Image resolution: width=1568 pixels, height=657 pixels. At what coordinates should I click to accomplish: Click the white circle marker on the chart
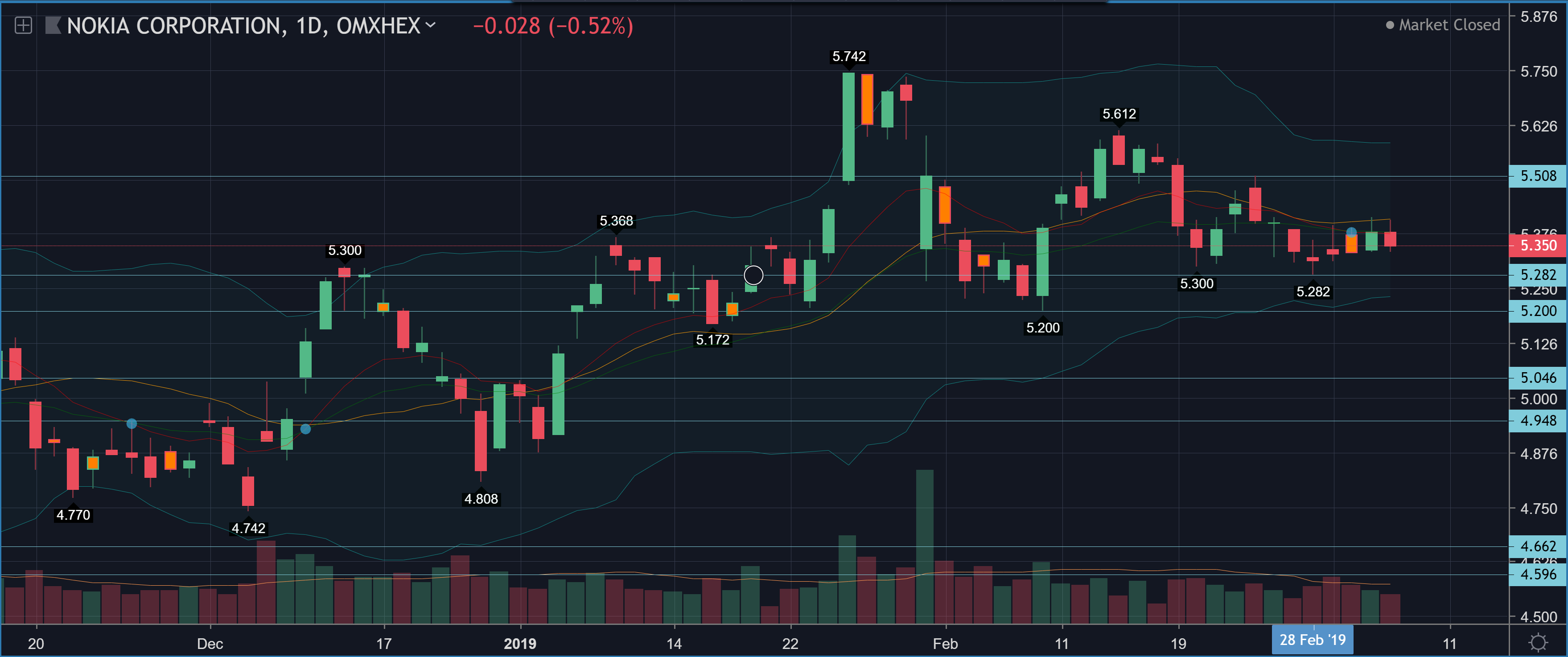tap(753, 275)
